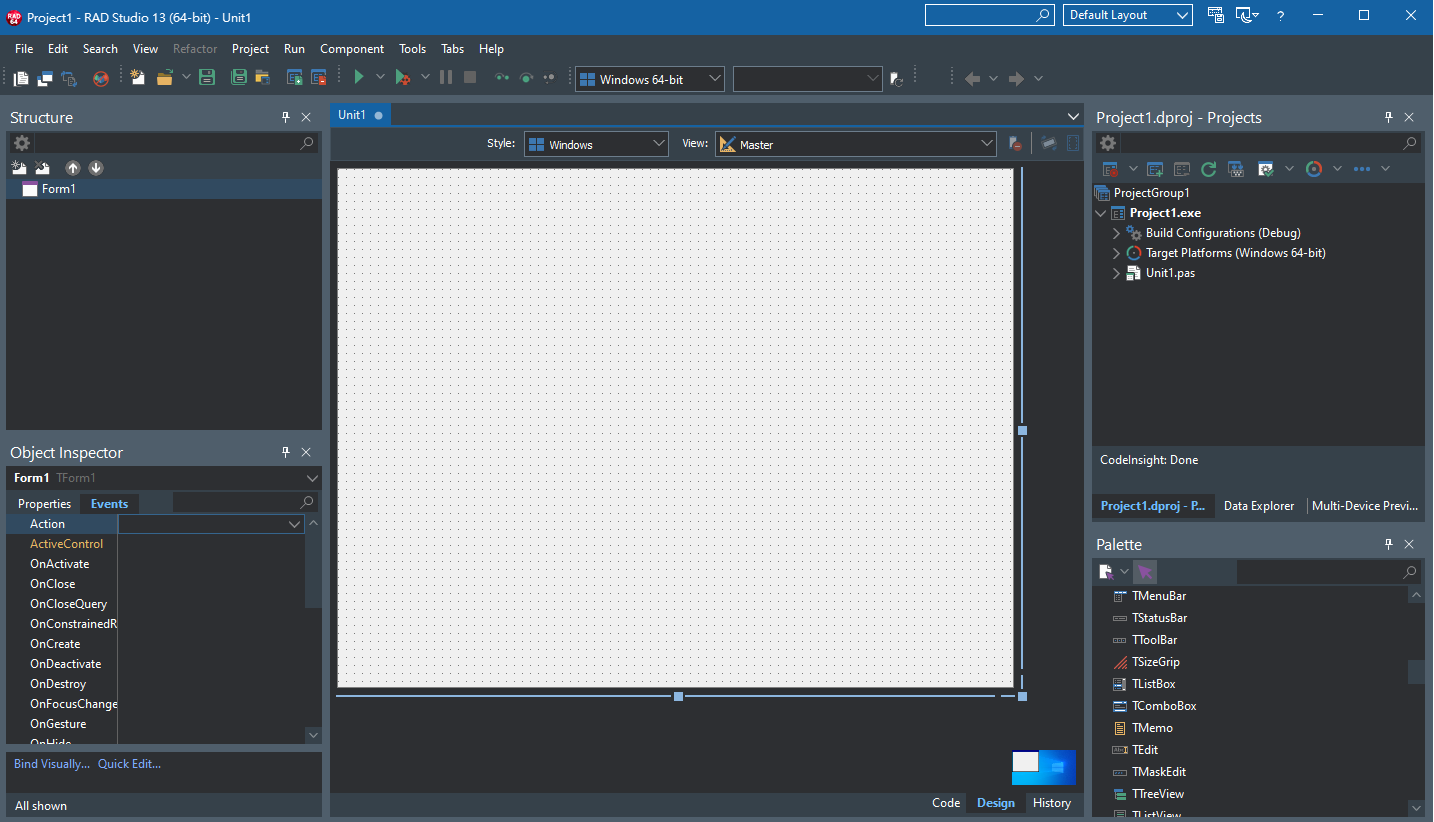The width and height of the screenshot is (1434, 822).
Task: Switch to the Code tab
Action: [x=946, y=803]
